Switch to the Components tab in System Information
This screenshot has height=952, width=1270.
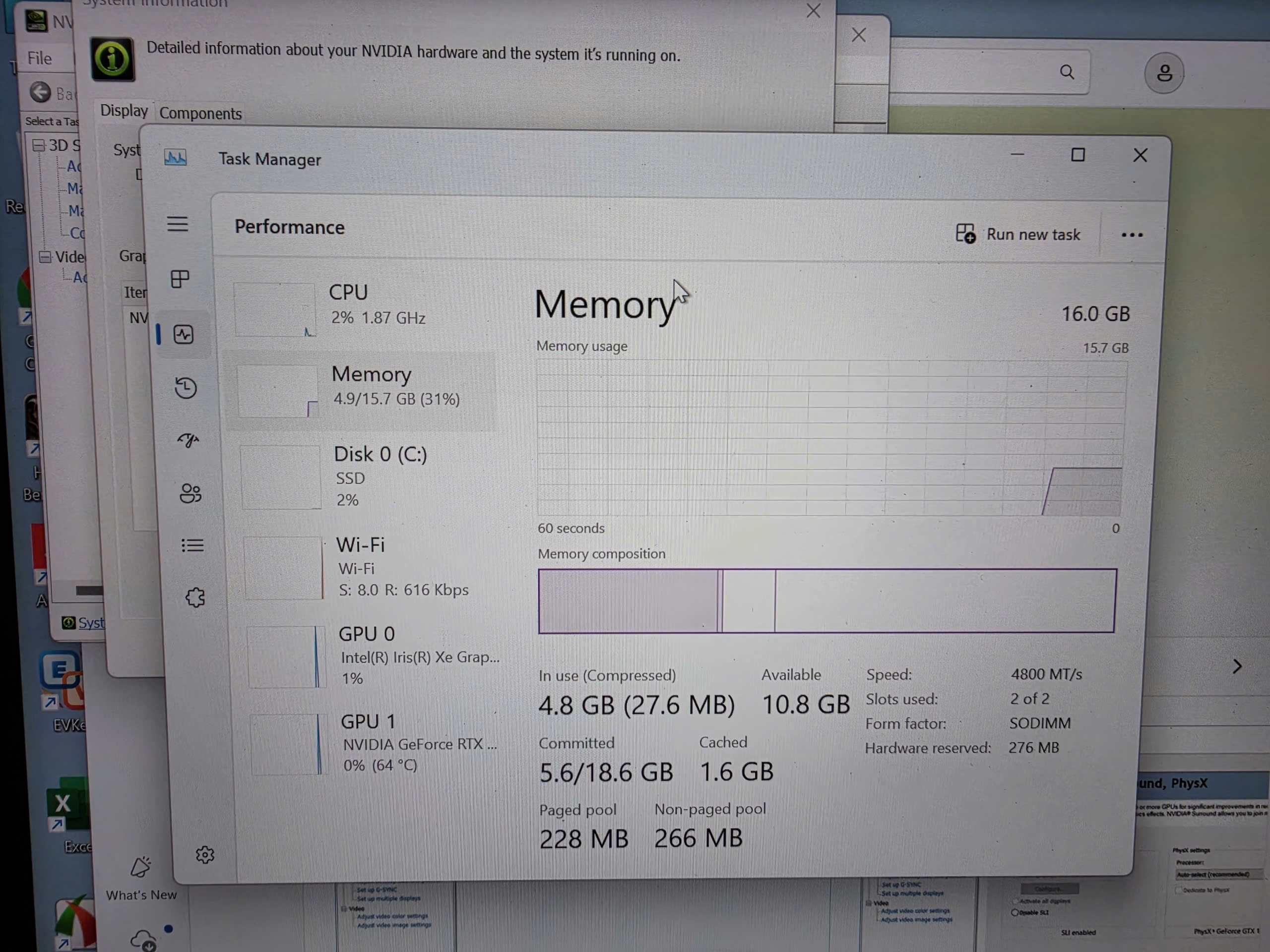tap(200, 113)
